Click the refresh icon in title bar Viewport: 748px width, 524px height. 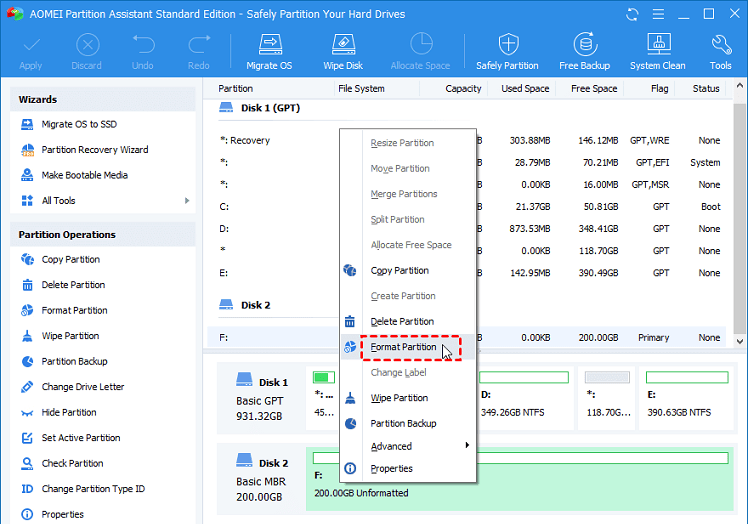click(632, 14)
